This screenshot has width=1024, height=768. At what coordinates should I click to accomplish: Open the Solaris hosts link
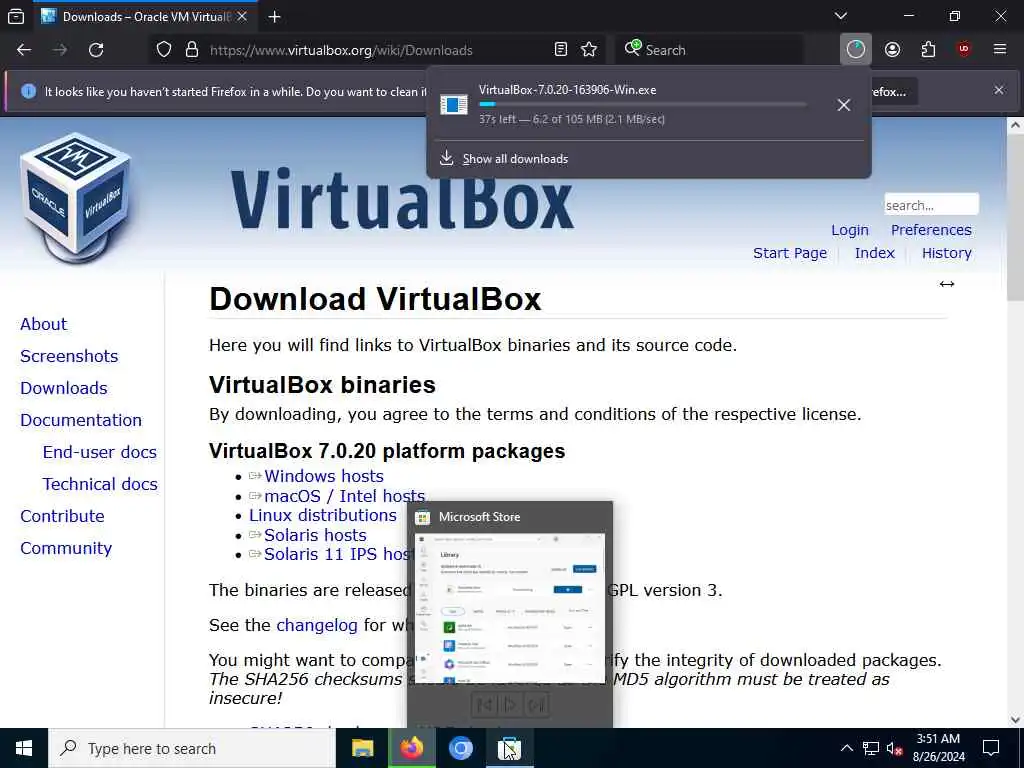315,535
